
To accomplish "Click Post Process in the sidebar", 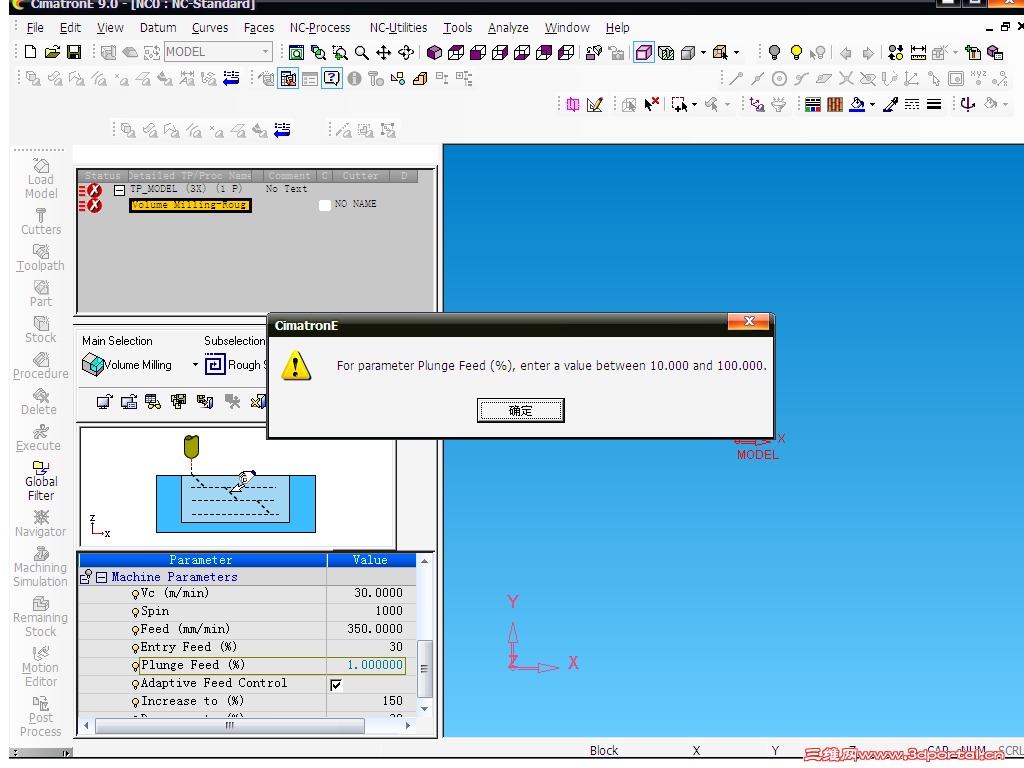I will (40, 717).
